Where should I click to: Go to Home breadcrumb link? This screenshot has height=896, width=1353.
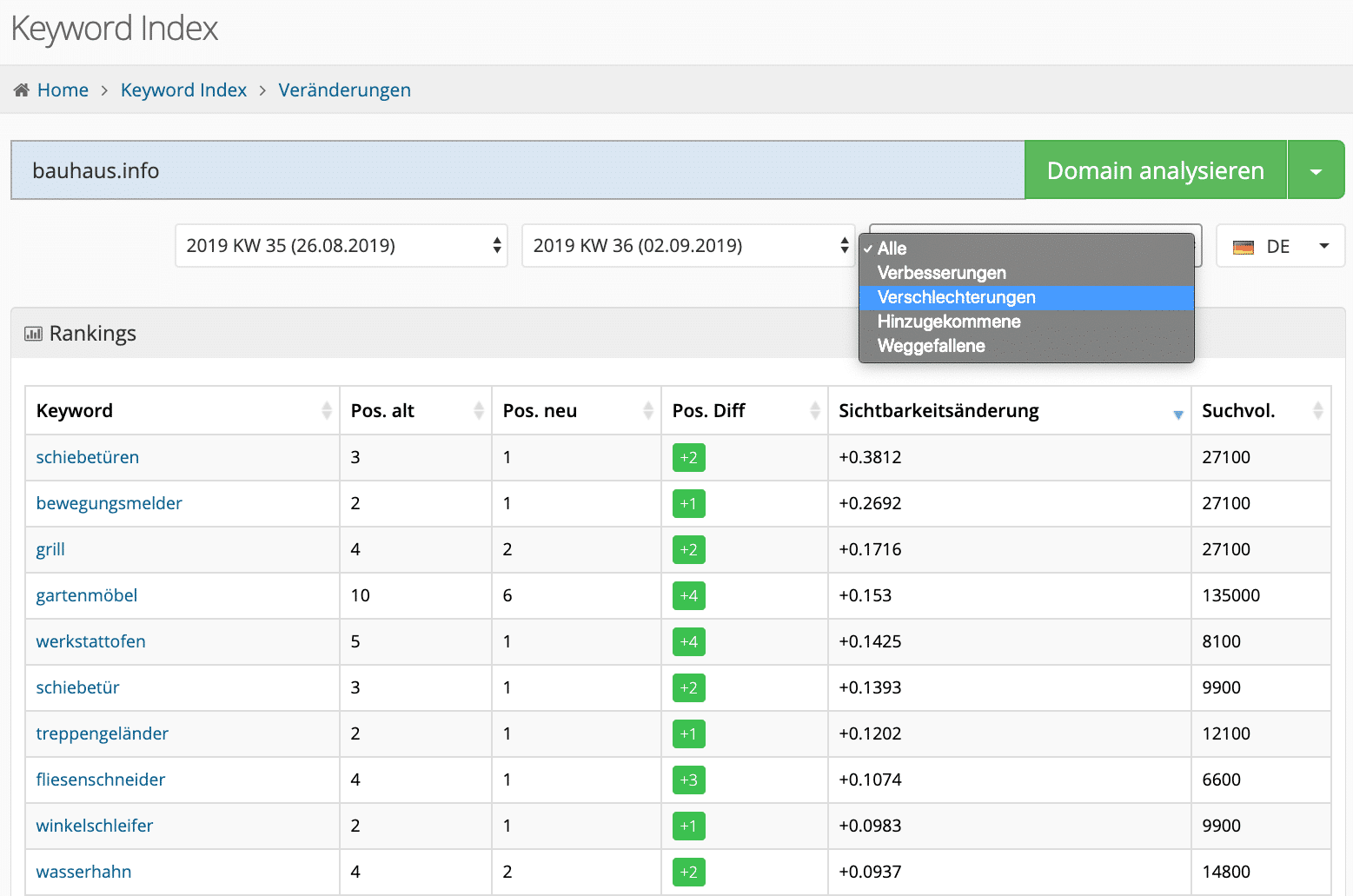(63, 90)
